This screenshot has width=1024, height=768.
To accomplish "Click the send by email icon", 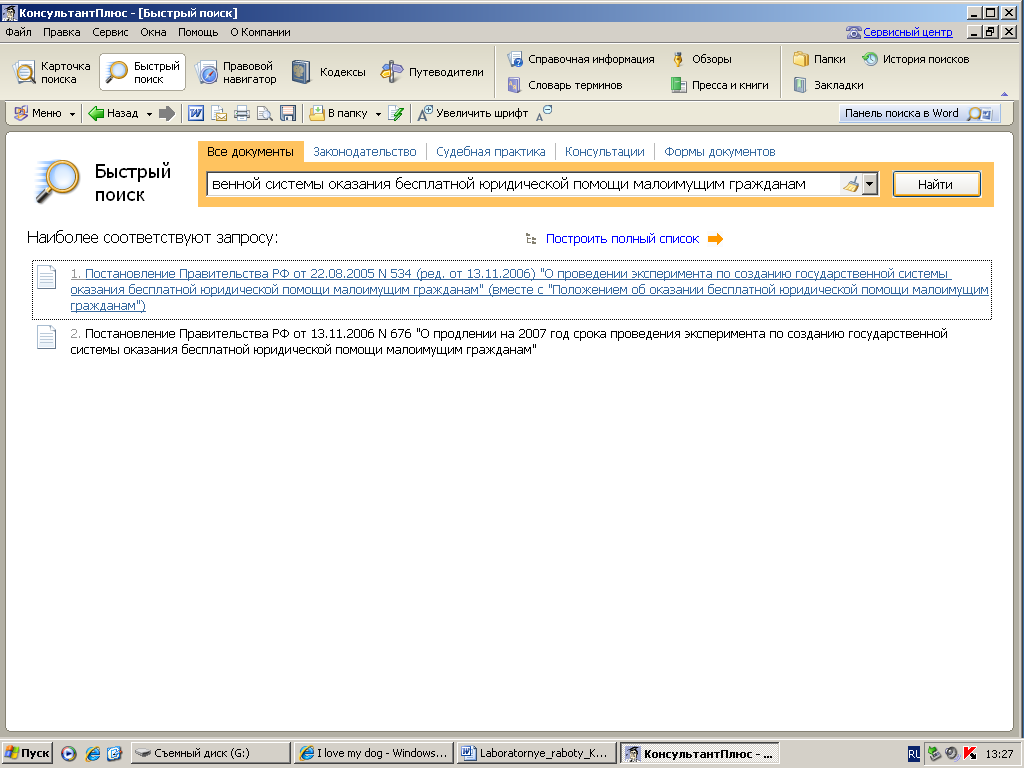I will click(x=219, y=113).
